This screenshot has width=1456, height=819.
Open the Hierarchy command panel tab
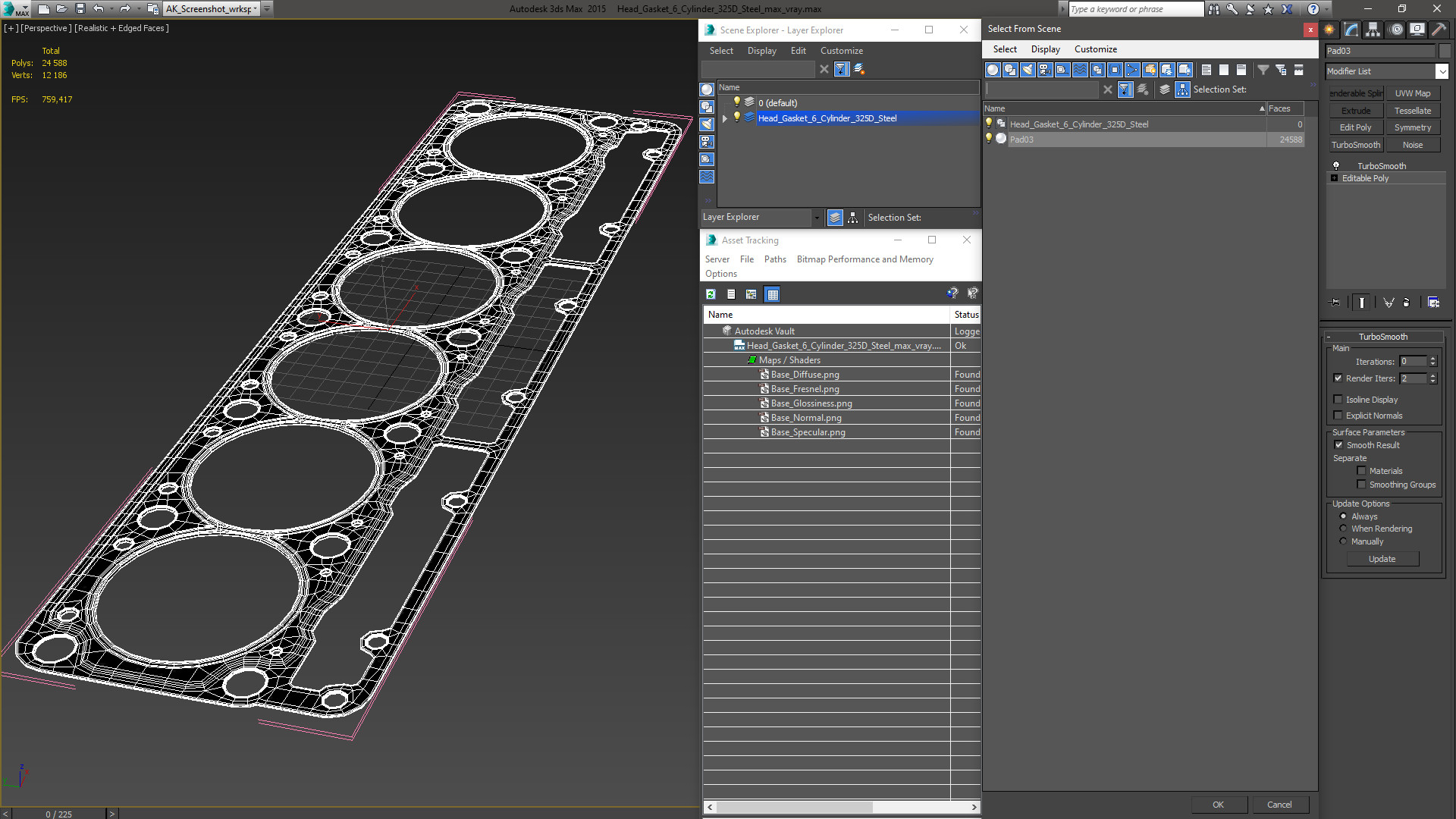coord(1373,30)
